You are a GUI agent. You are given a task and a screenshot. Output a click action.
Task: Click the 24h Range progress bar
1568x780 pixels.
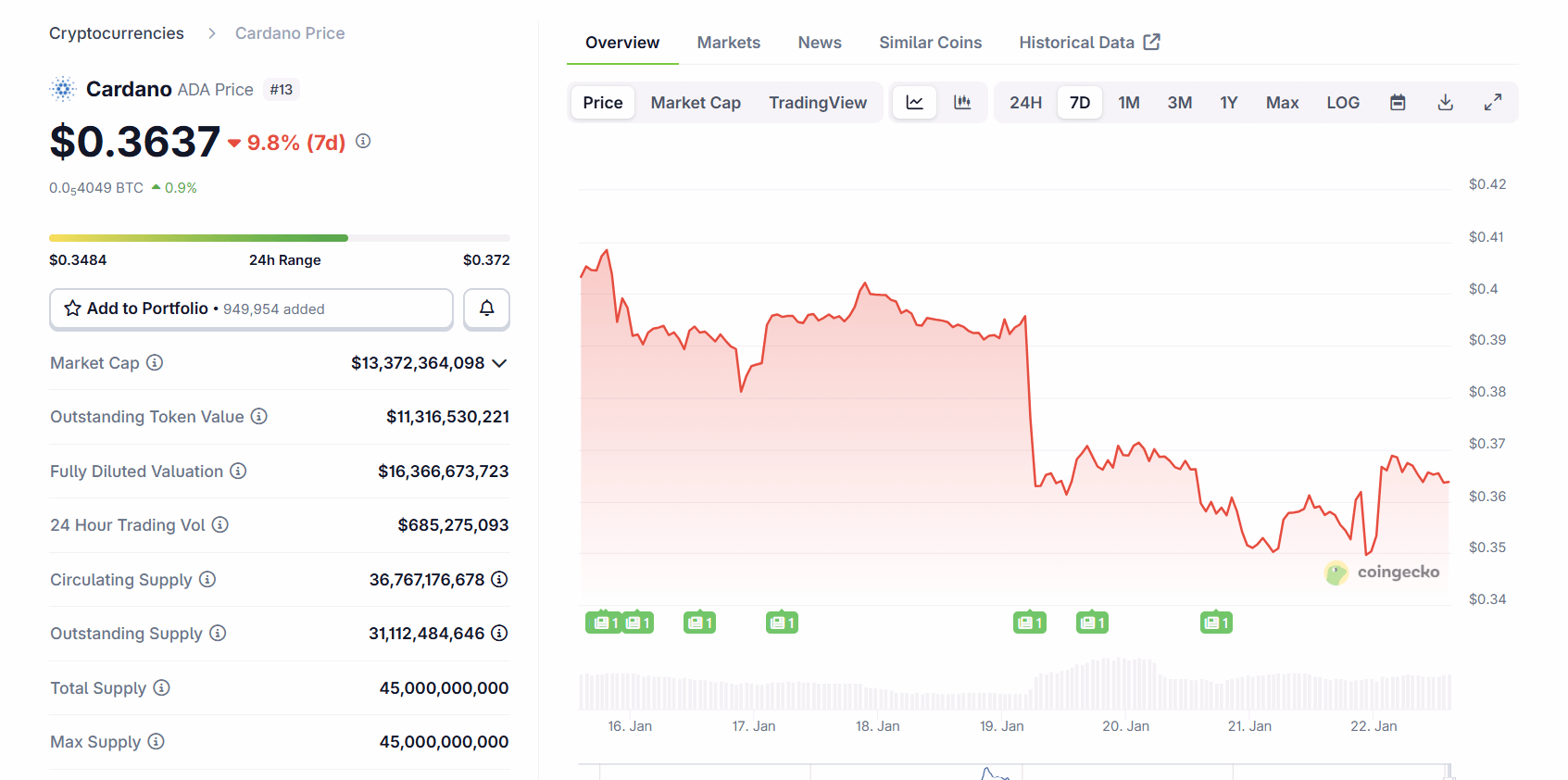279,238
